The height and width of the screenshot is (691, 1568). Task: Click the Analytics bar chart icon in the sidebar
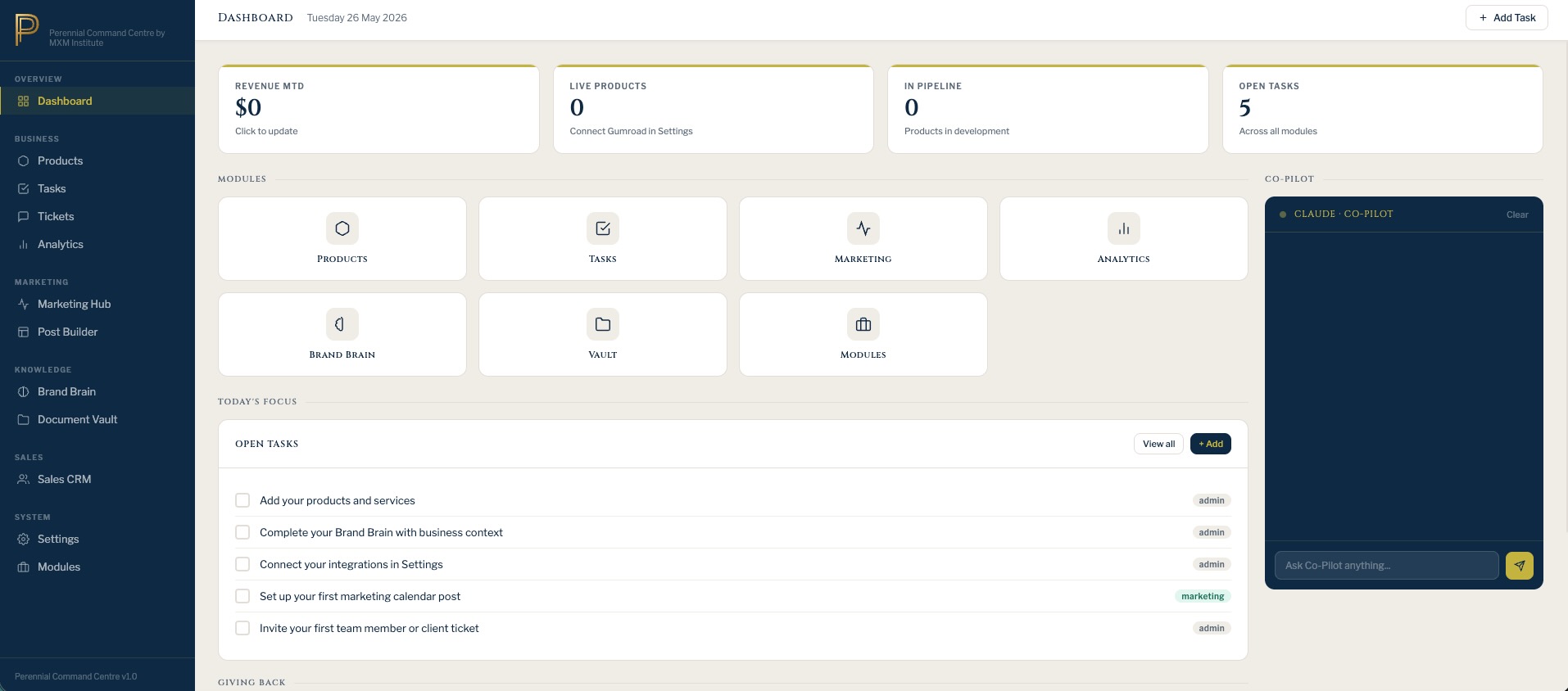[x=23, y=244]
